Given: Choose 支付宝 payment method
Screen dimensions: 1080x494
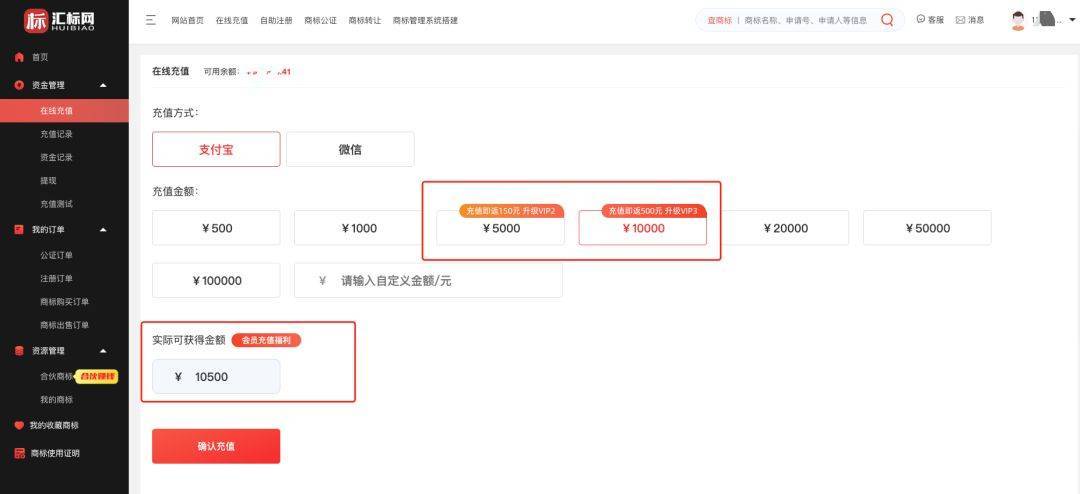Looking at the screenshot, I should tap(216, 150).
